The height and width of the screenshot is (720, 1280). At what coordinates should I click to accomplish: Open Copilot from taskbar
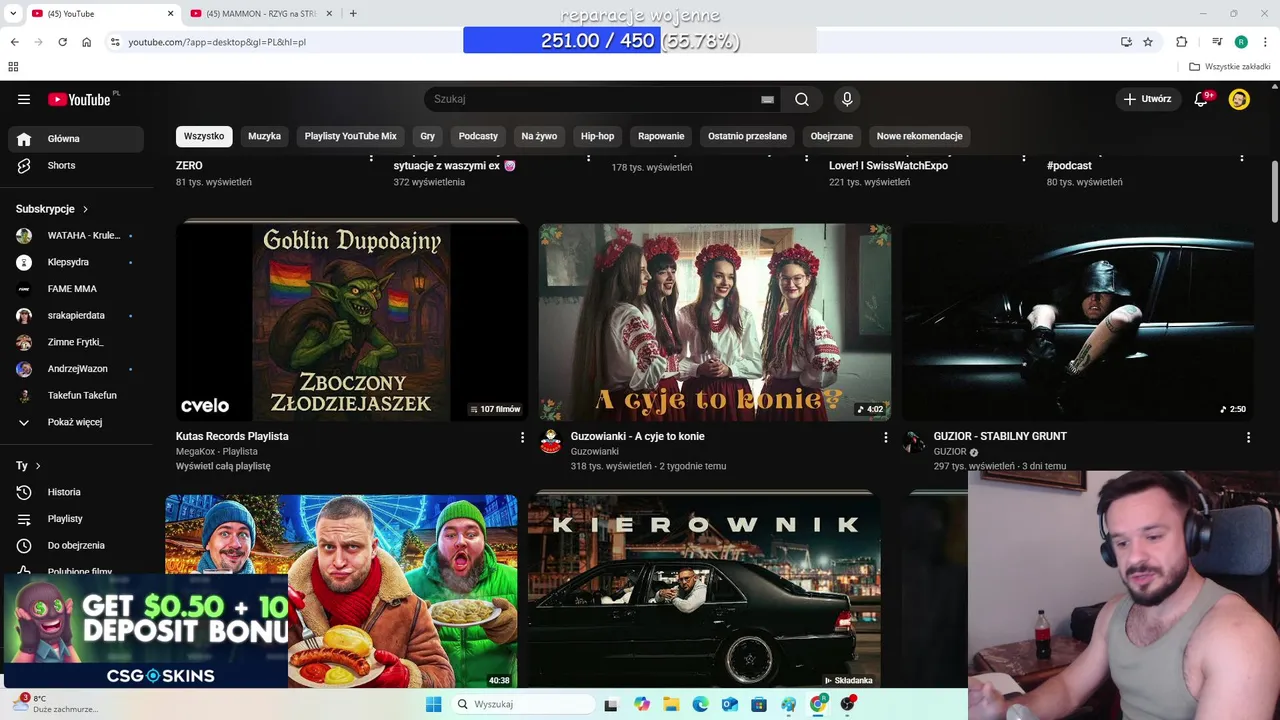pos(641,704)
